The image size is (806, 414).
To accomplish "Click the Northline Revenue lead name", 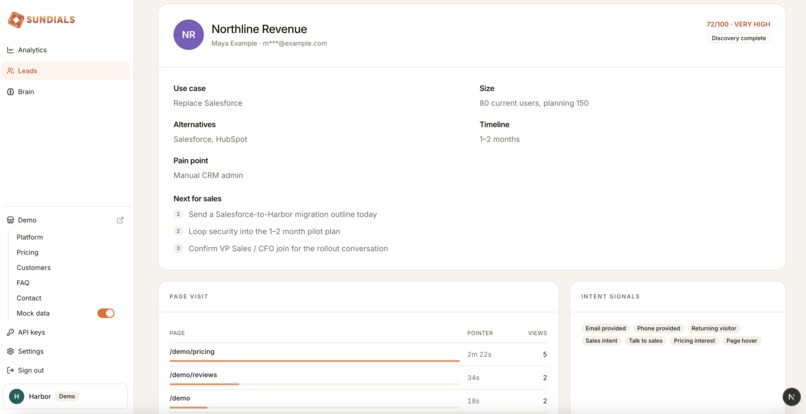I will click(x=259, y=29).
